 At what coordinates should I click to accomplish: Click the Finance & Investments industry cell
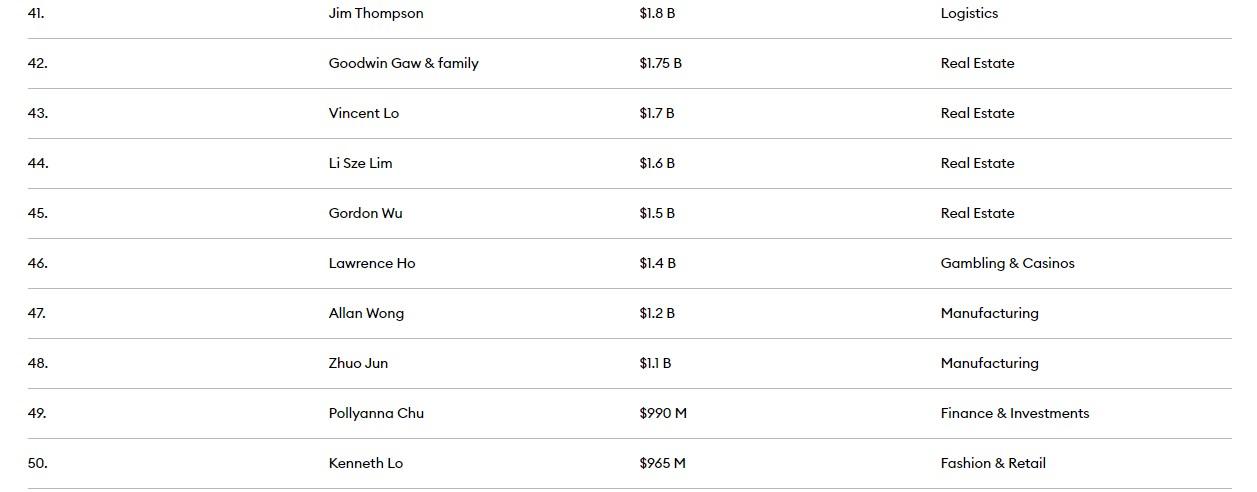(1014, 413)
